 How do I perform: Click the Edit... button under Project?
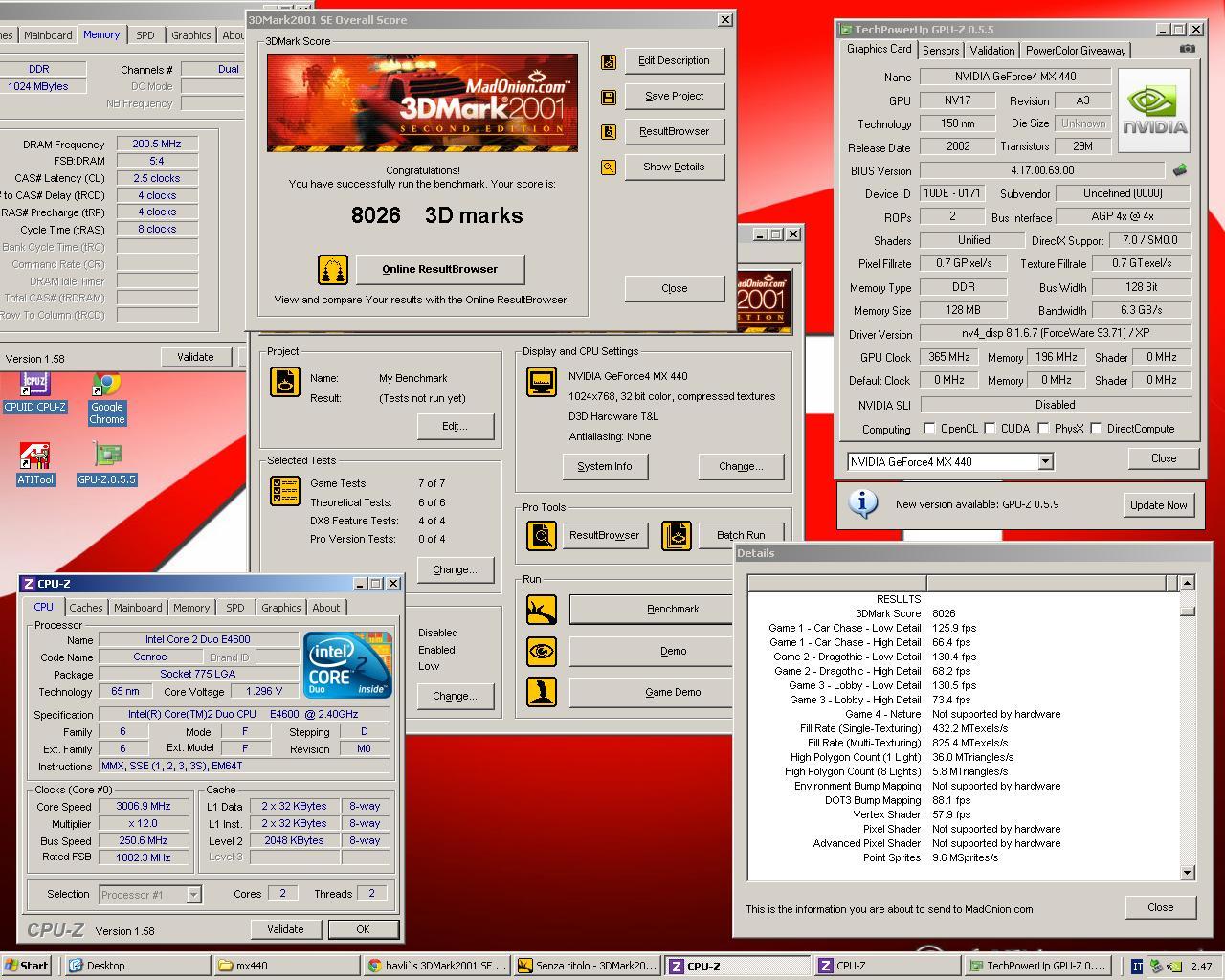(455, 427)
